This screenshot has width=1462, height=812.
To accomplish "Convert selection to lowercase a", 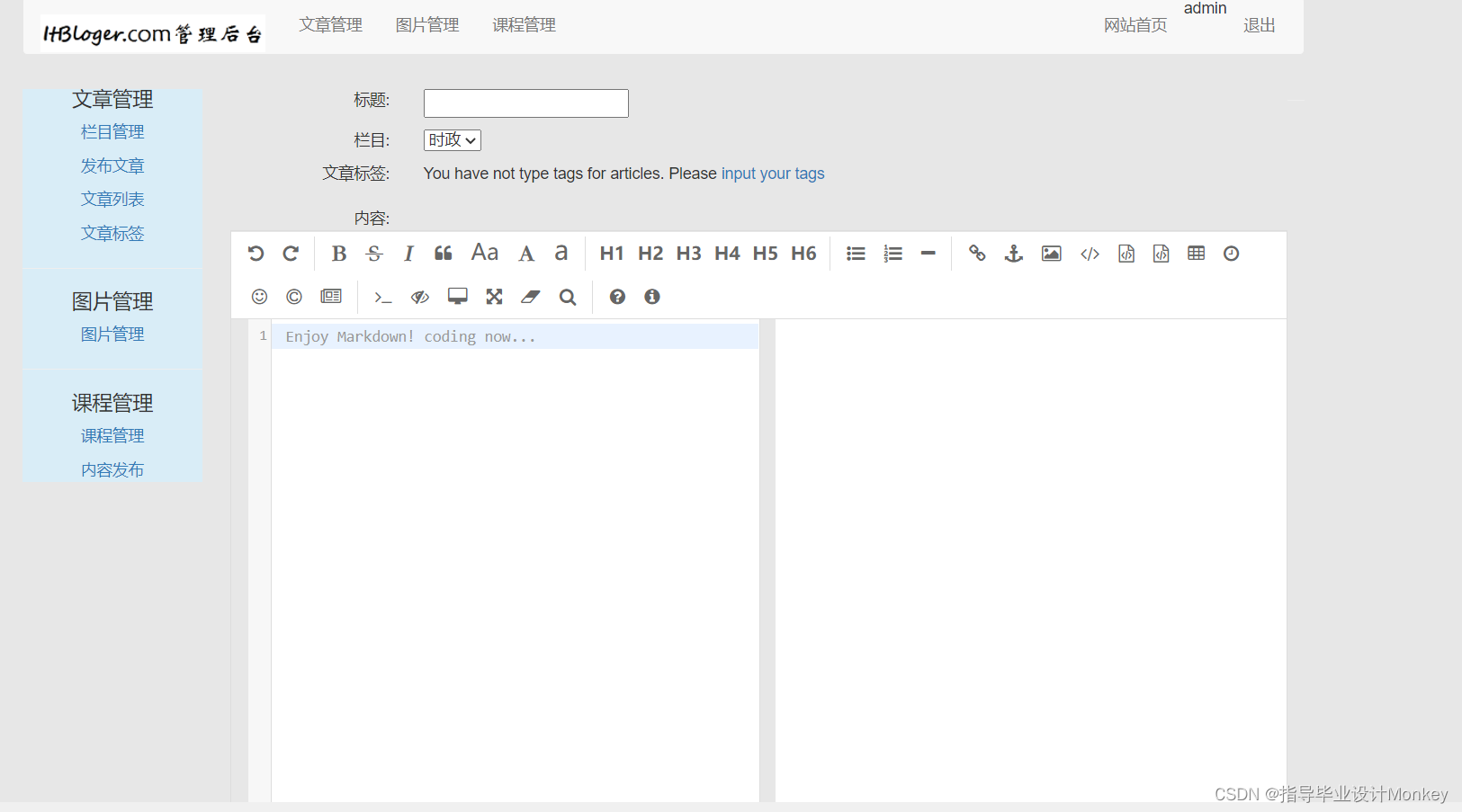I will tap(561, 253).
